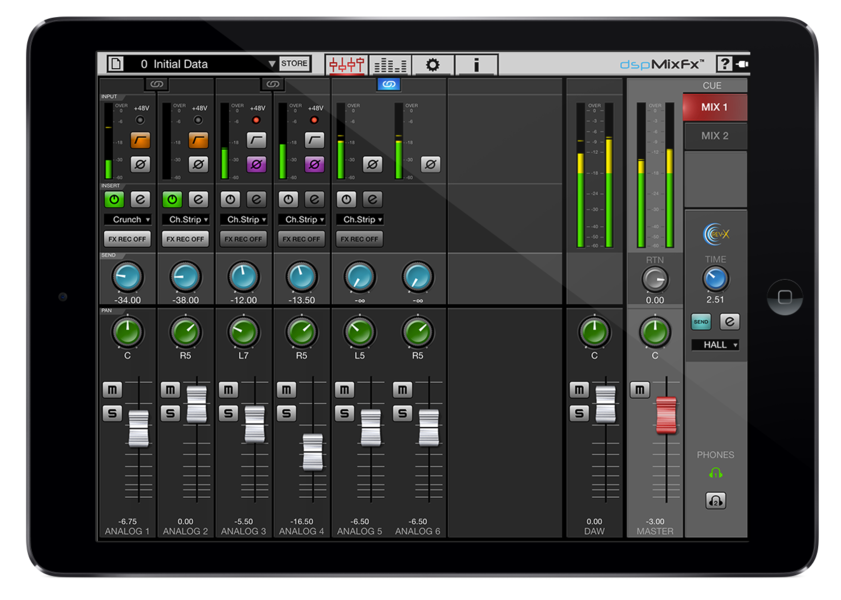Mute the DAW channel
Screen dimensions: 841x600
click(579, 389)
